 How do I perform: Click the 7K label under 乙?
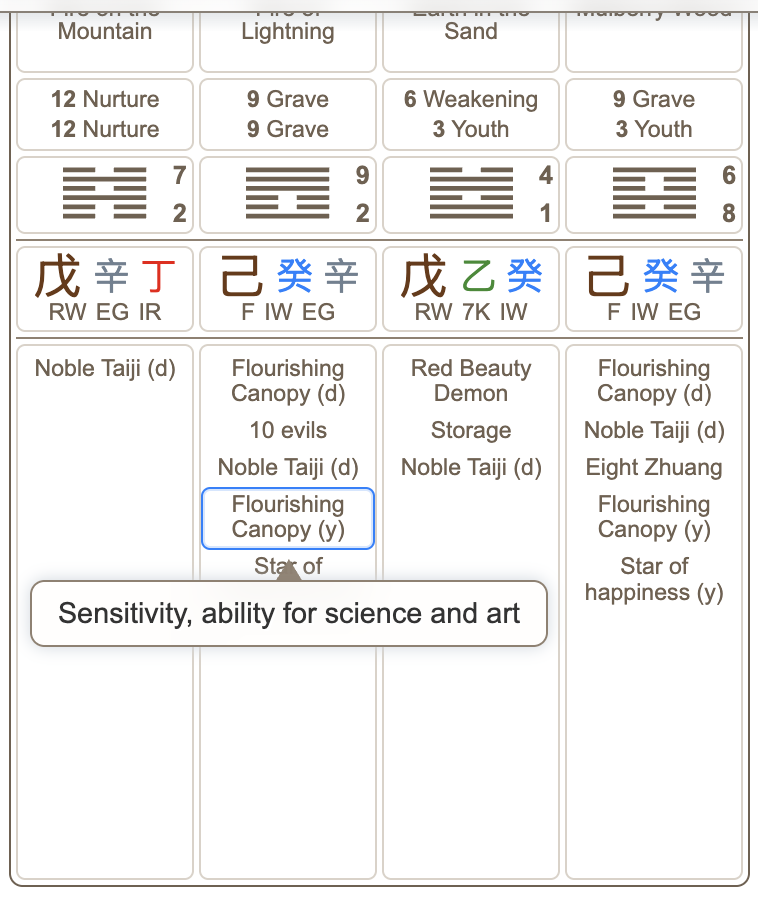coord(476,312)
